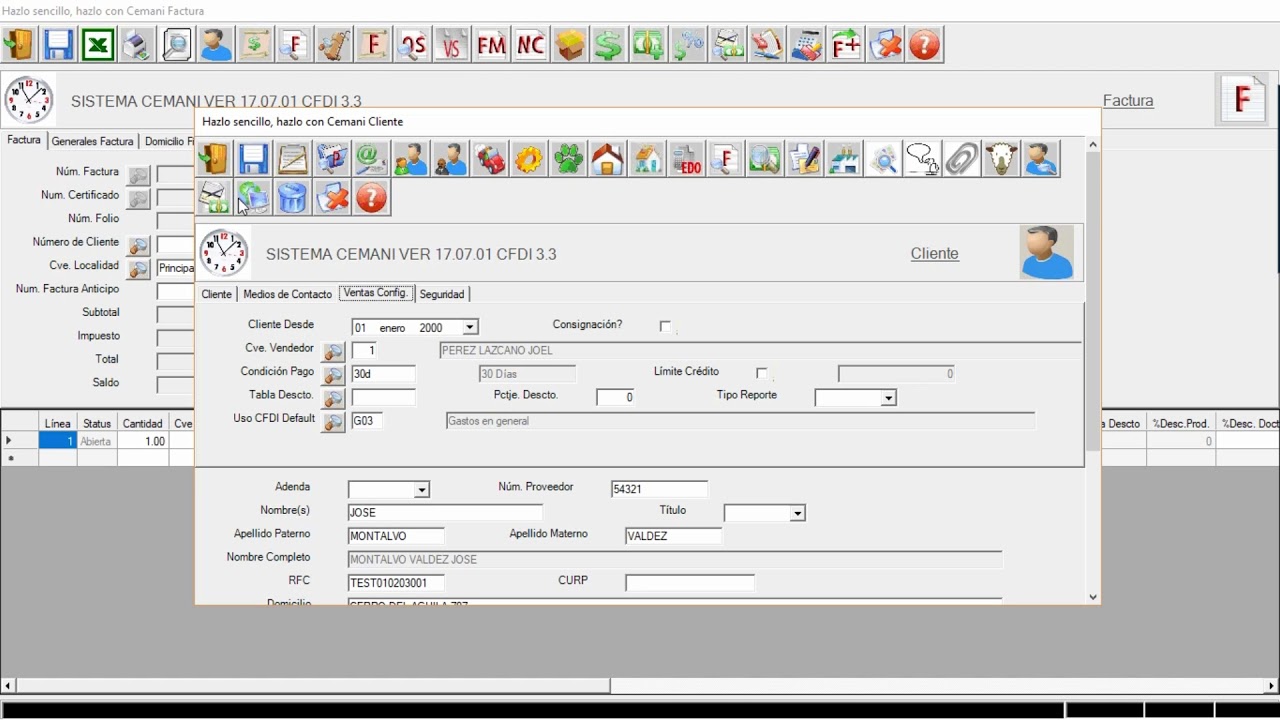
Task: Click the Nombre(s) field showing JOSE
Action: (x=445, y=512)
